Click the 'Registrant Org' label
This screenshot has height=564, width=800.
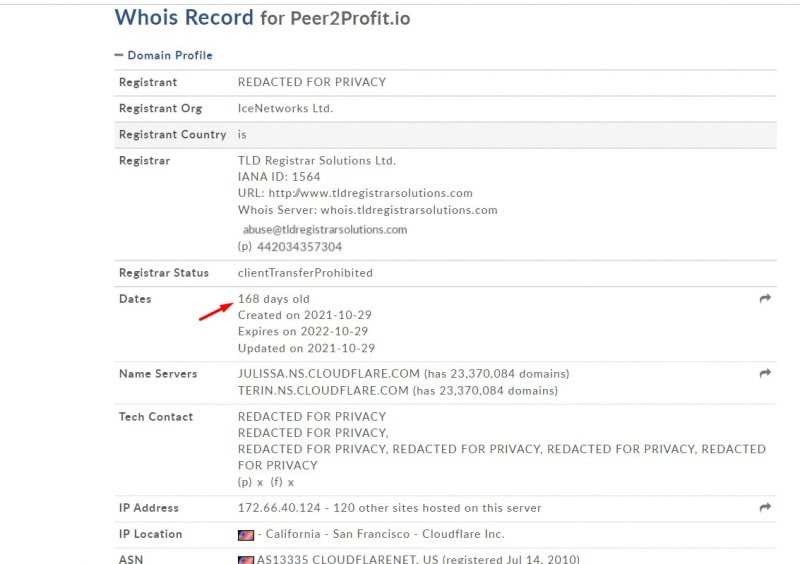(160, 109)
